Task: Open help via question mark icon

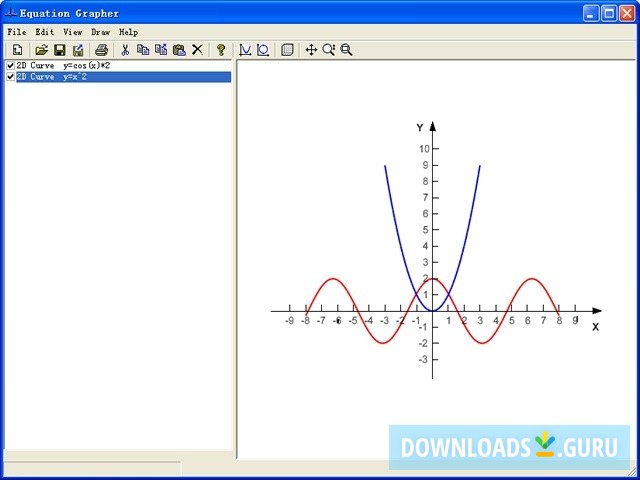Action: pyautogui.click(x=221, y=50)
